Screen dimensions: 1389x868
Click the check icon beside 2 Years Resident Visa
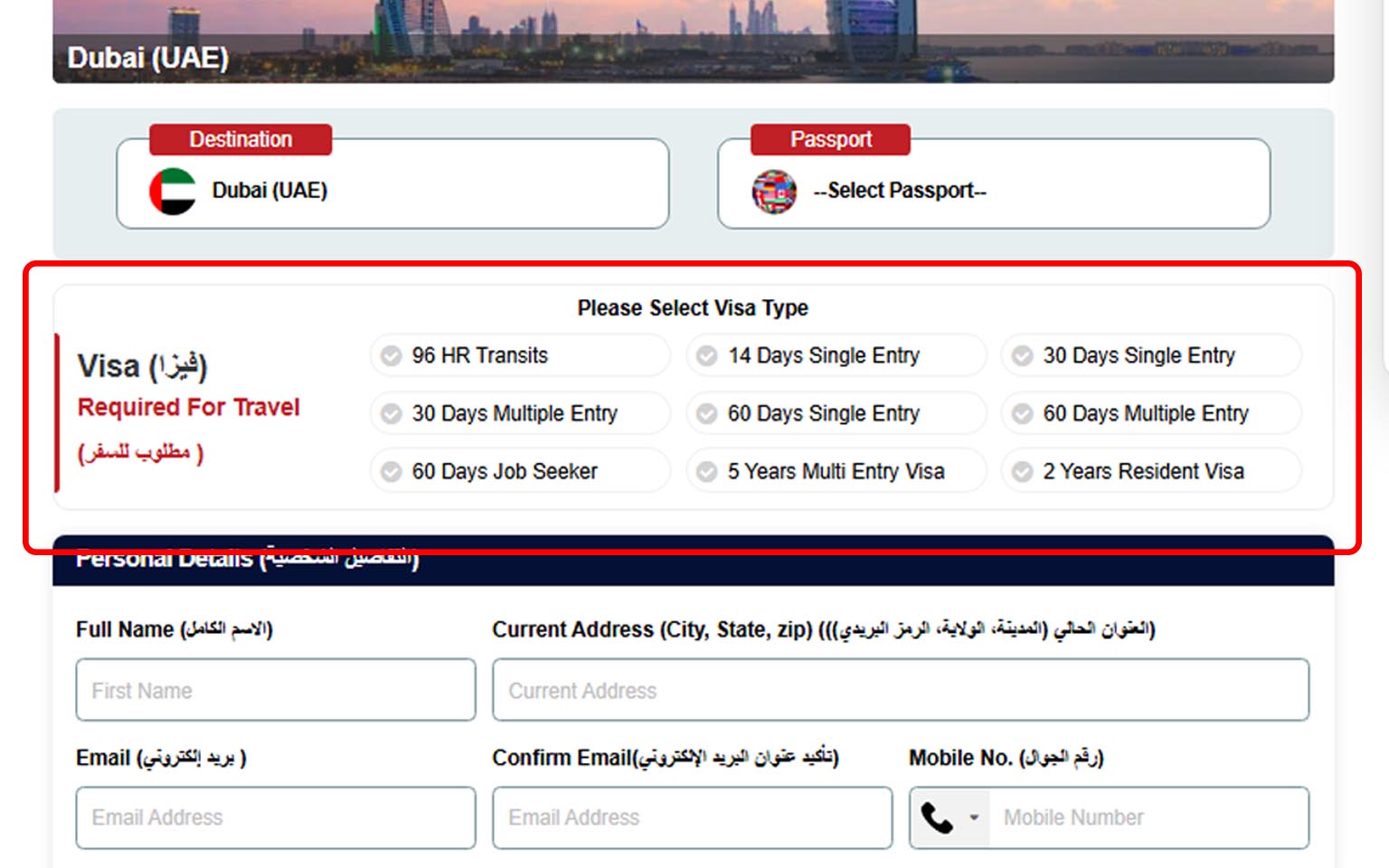pos(1023,472)
